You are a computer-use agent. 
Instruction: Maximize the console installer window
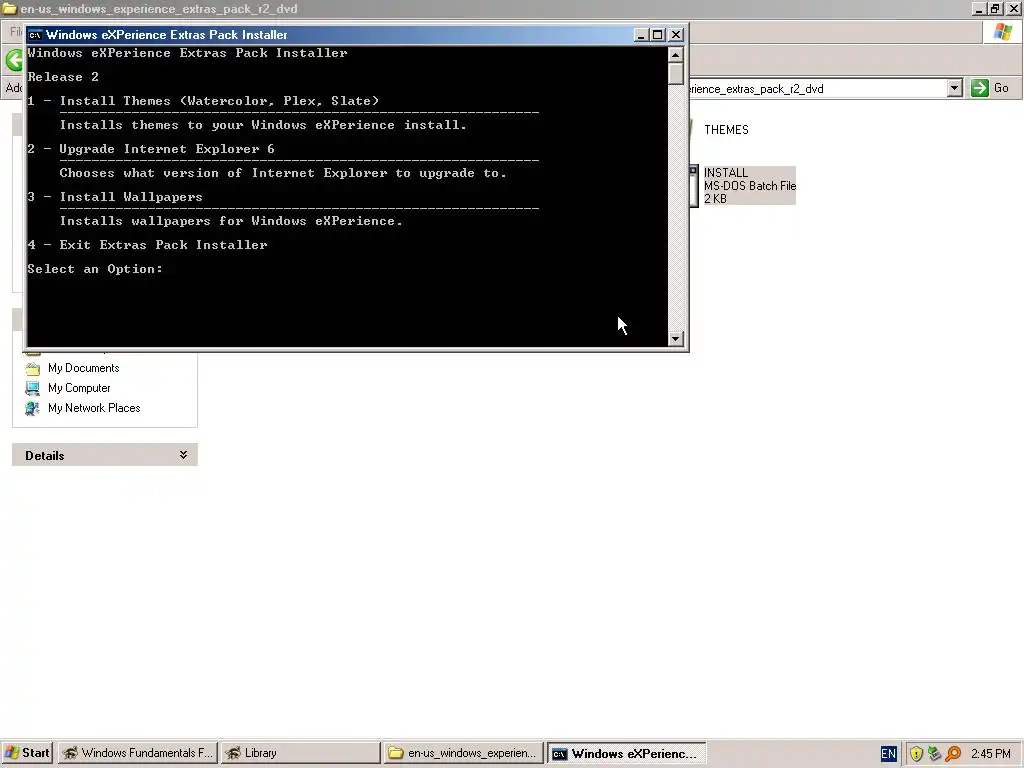(658, 35)
